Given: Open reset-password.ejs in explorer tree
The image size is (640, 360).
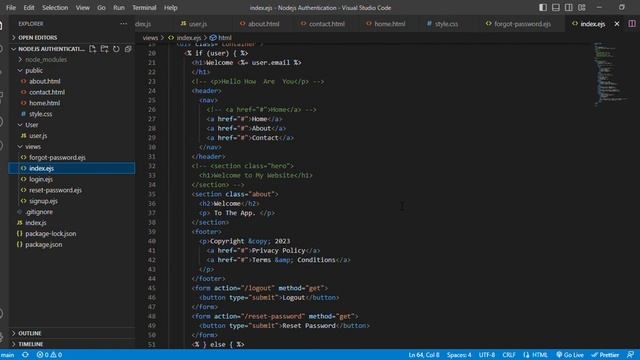Looking at the screenshot, I should (x=55, y=190).
